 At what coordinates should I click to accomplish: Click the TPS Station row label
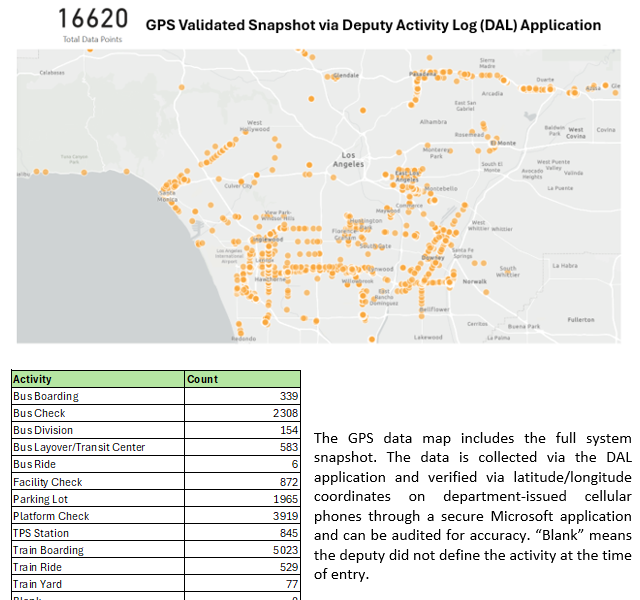(x=40, y=533)
